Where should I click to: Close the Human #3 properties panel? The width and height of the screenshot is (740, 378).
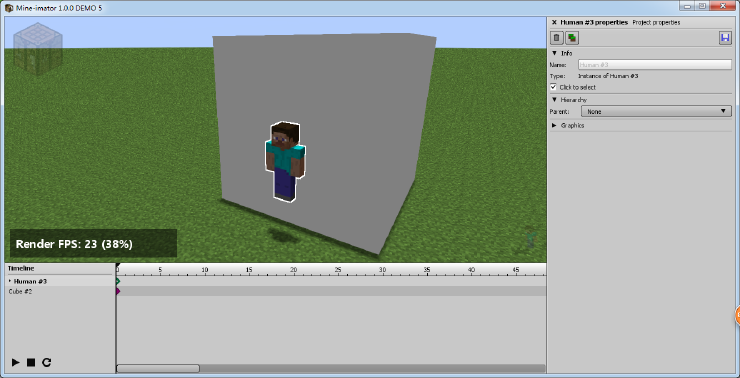coord(554,22)
